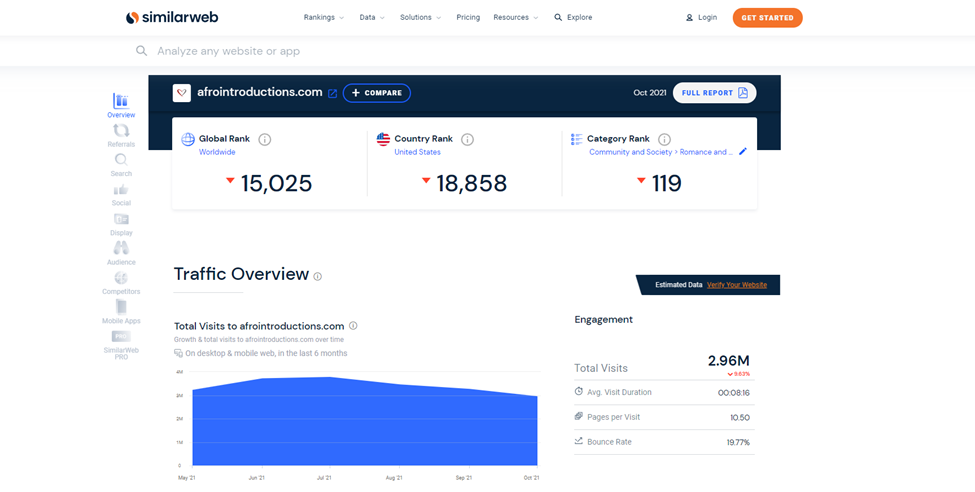The width and height of the screenshot is (975, 492).
Task: Go to the Audience sidebar section
Action: pos(121,252)
